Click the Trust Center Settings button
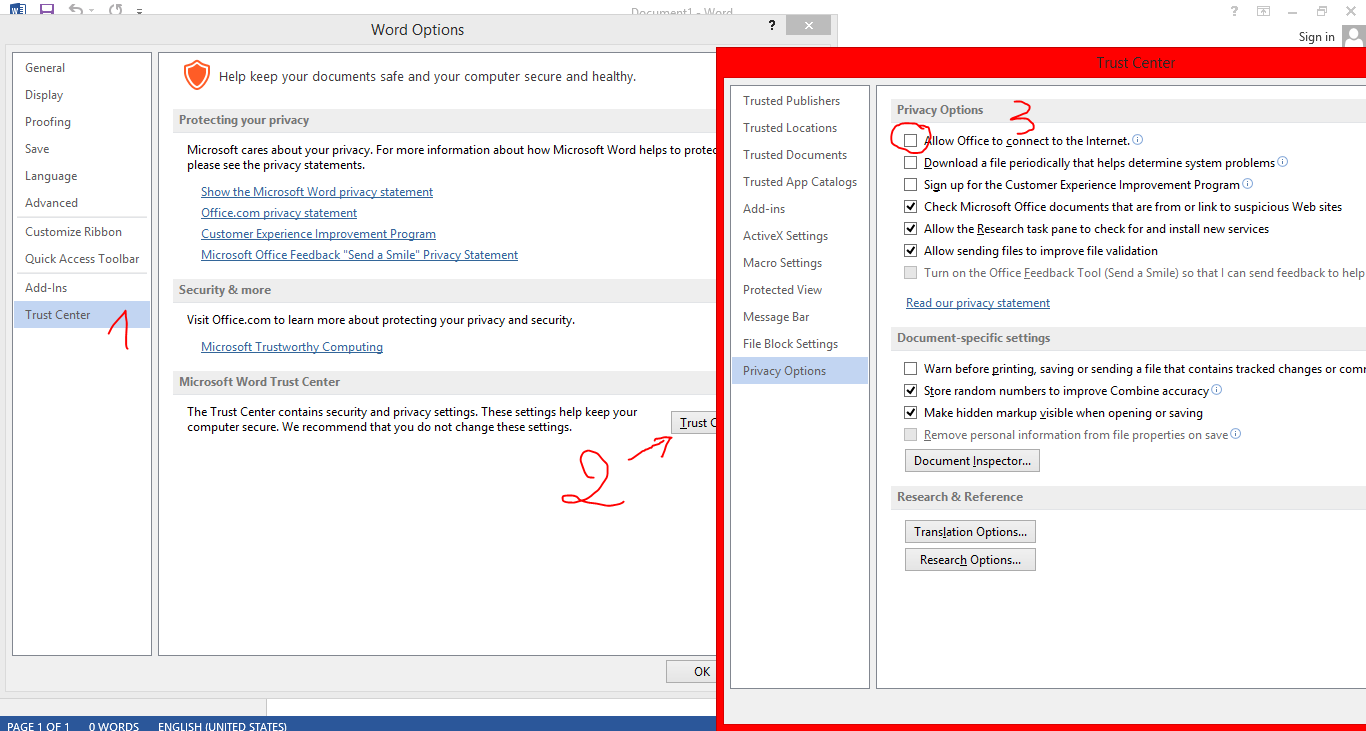The width and height of the screenshot is (1366, 731). 694,423
